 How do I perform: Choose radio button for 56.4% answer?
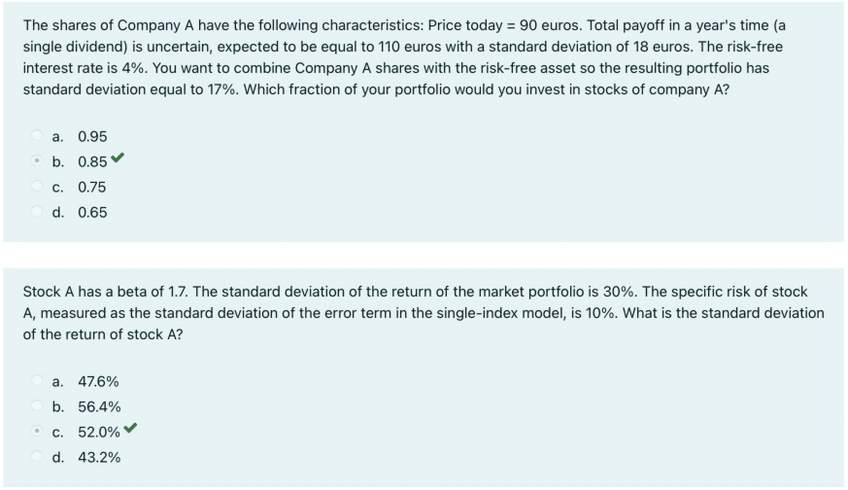click(x=38, y=407)
